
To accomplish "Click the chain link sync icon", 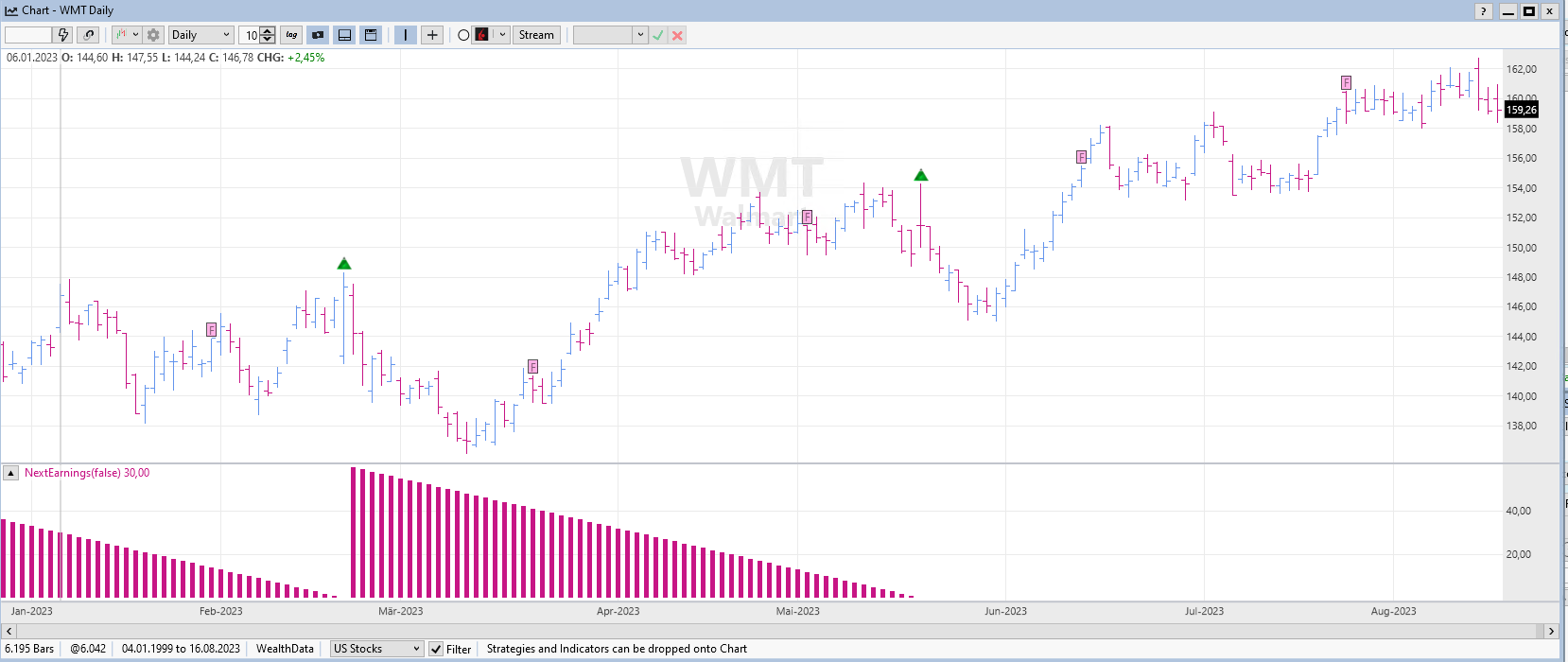I will [x=89, y=35].
